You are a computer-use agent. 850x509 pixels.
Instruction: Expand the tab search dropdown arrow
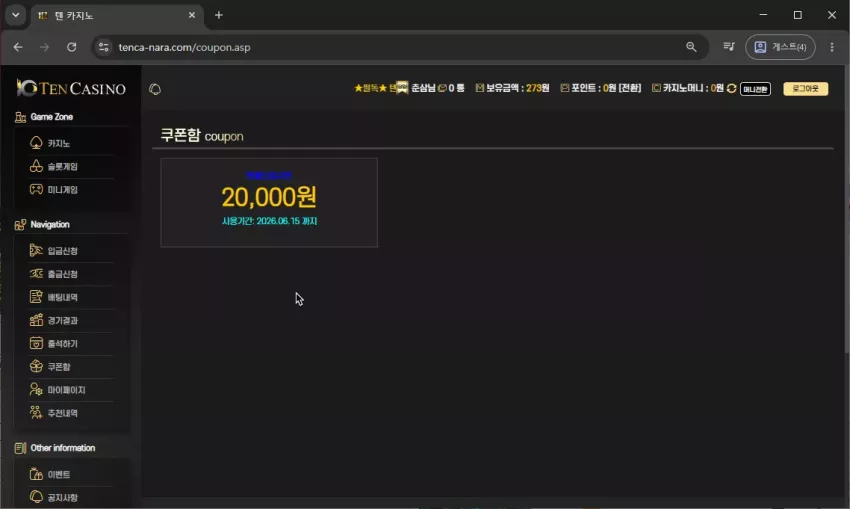tap(16, 15)
